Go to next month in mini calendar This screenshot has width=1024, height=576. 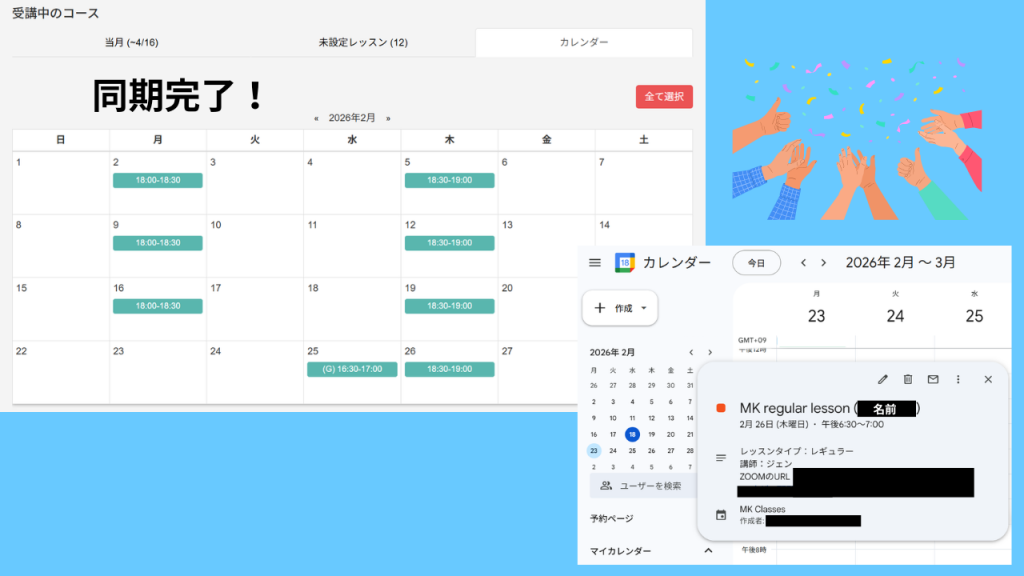pyautogui.click(x=710, y=353)
